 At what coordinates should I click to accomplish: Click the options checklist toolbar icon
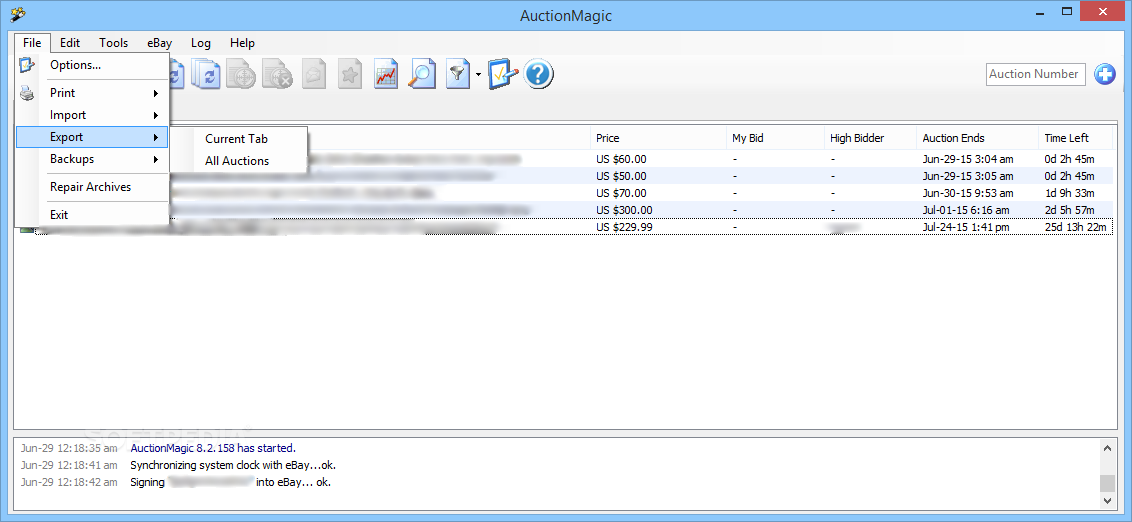pyautogui.click(x=503, y=74)
